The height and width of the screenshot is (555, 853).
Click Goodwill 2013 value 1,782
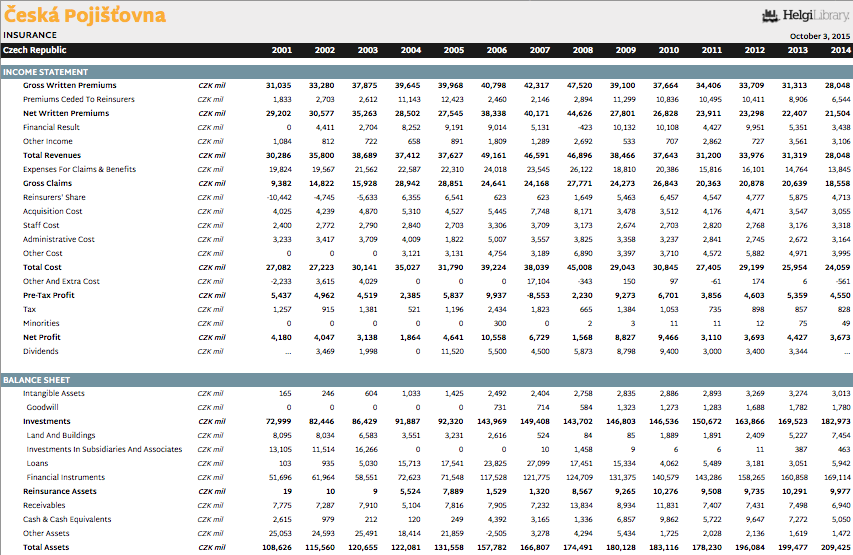[x=797, y=408]
